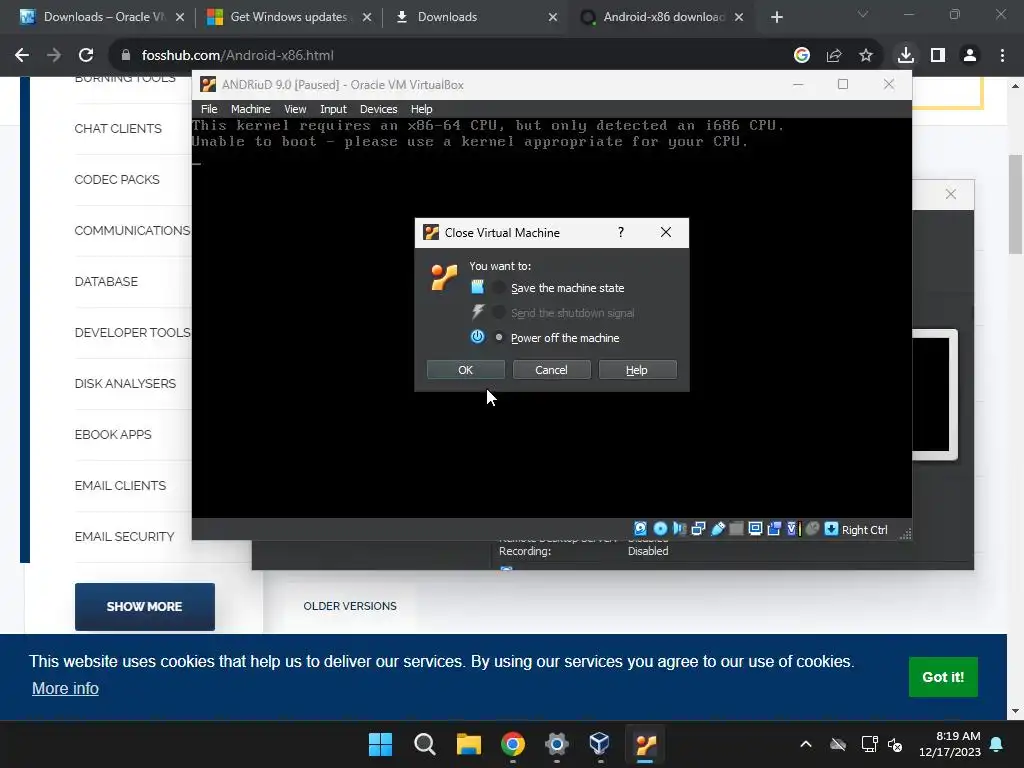Click the page vertical scrollbar thumb
Screen dimensions: 1024x768
[1015, 204]
